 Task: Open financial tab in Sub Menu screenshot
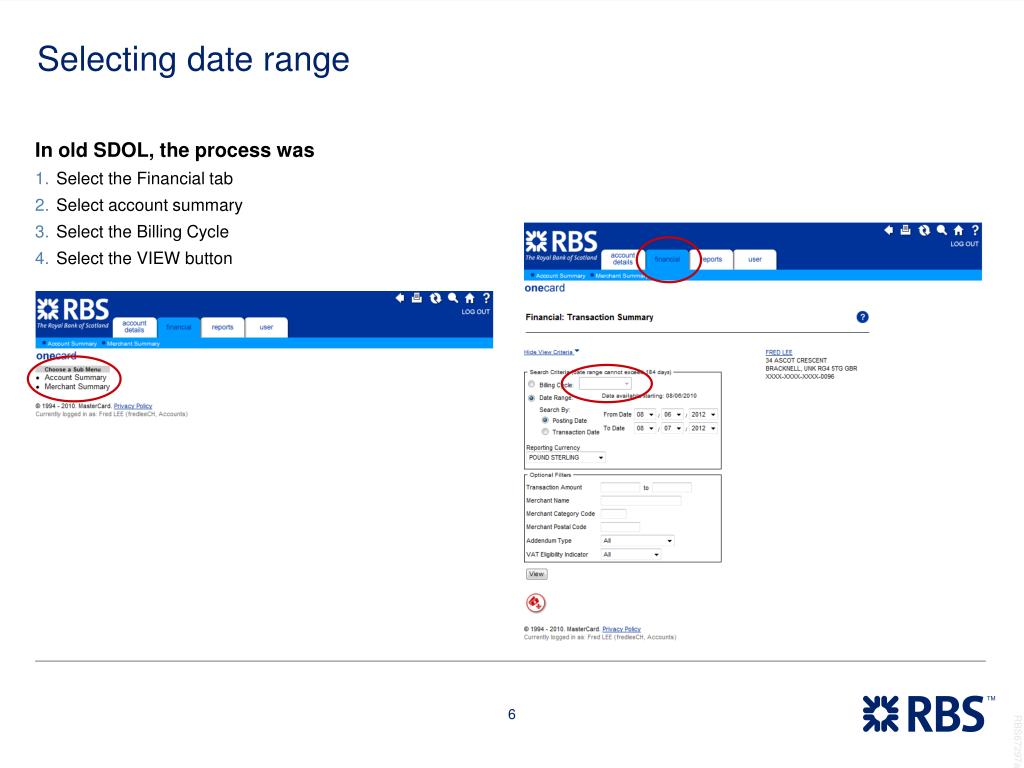tap(178, 327)
